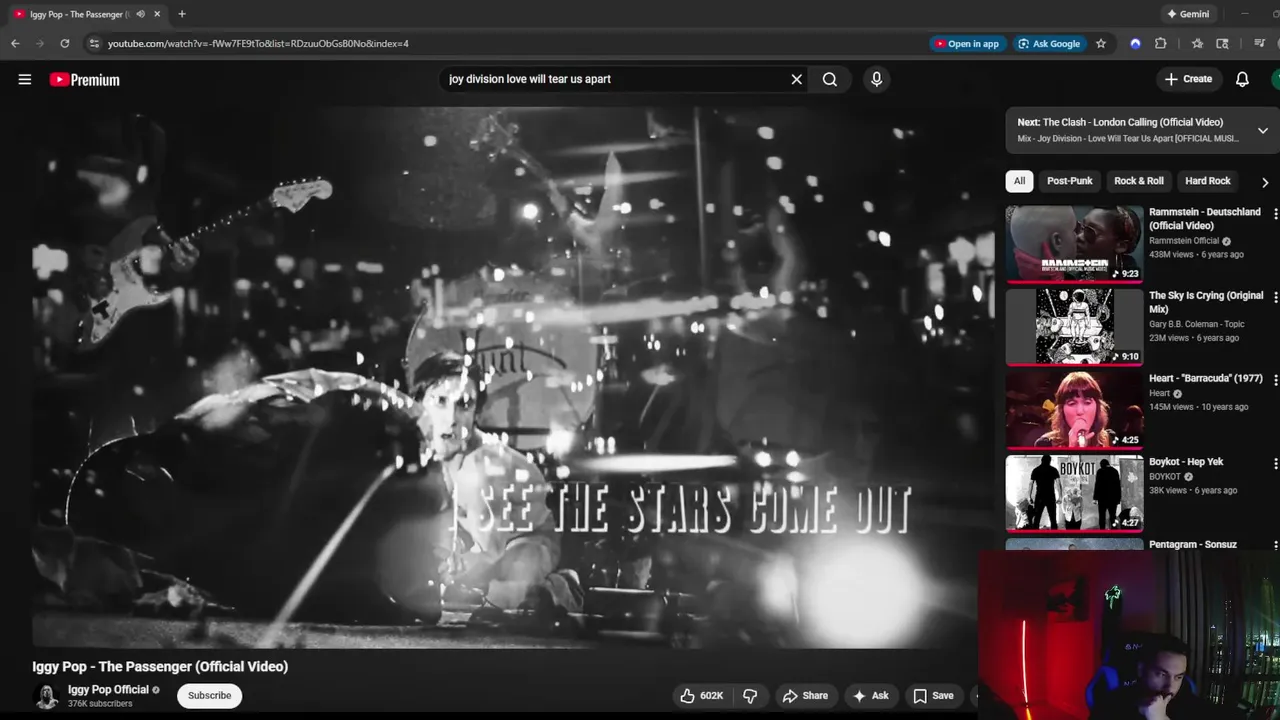Select the All filter chip
The height and width of the screenshot is (720, 1280).
click(x=1019, y=181)
